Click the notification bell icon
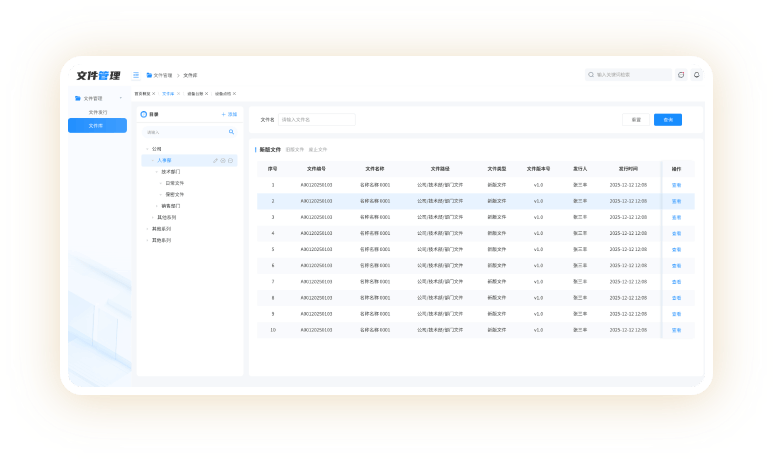 point(697,74)
